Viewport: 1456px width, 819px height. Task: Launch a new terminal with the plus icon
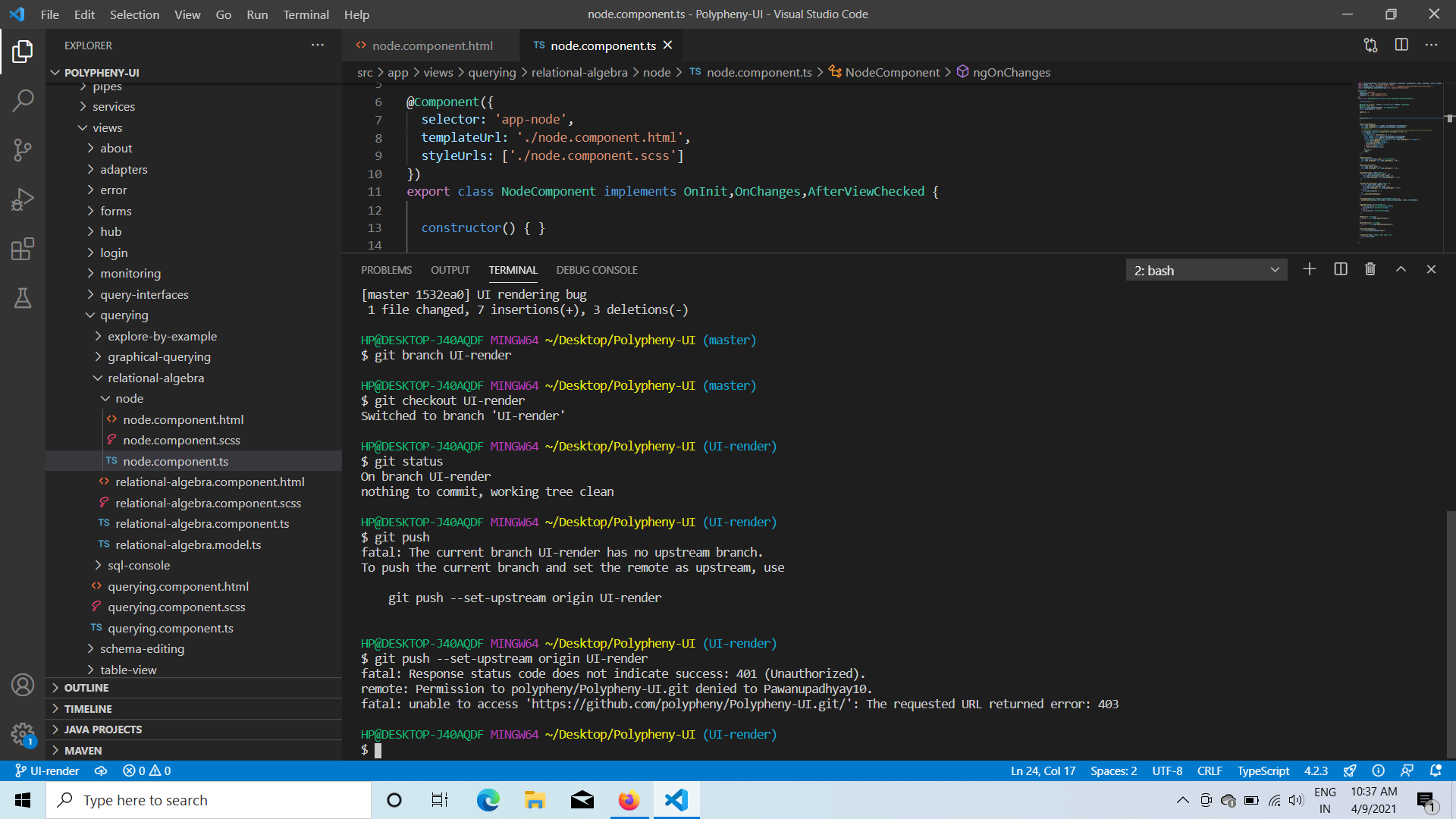1310,269
